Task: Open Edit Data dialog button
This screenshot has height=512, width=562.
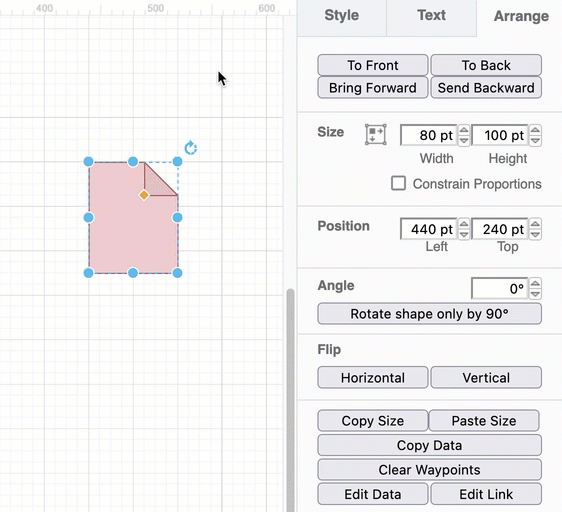Action: 373,494
